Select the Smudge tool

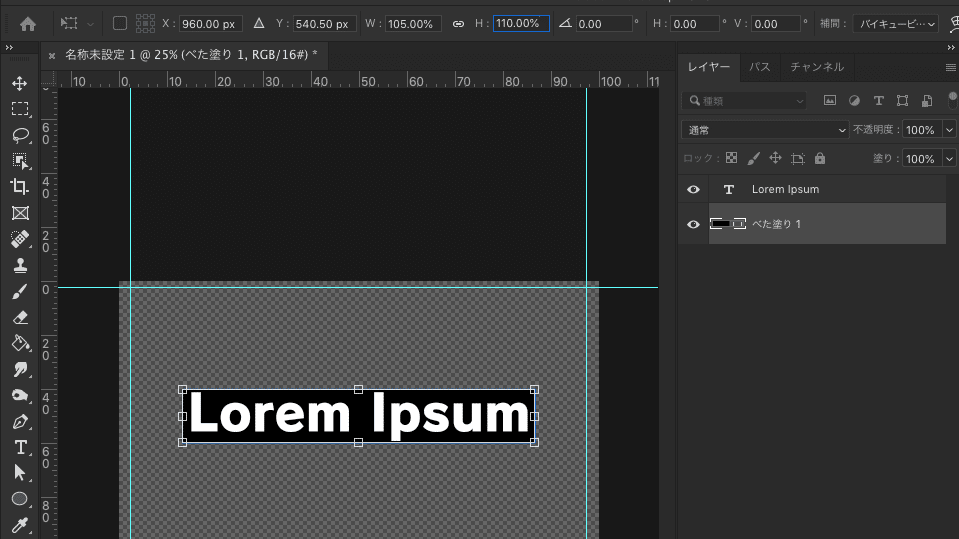[20, 370]
